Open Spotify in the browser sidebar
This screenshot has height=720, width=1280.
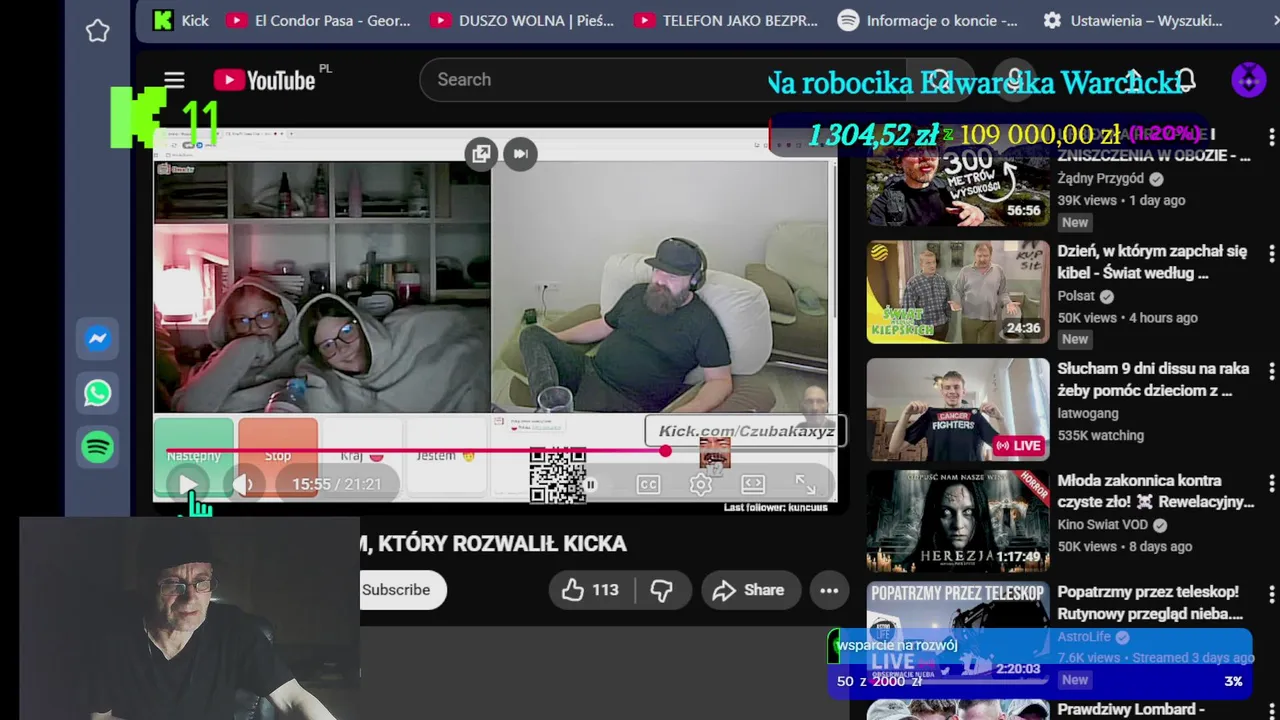(97, 447)
